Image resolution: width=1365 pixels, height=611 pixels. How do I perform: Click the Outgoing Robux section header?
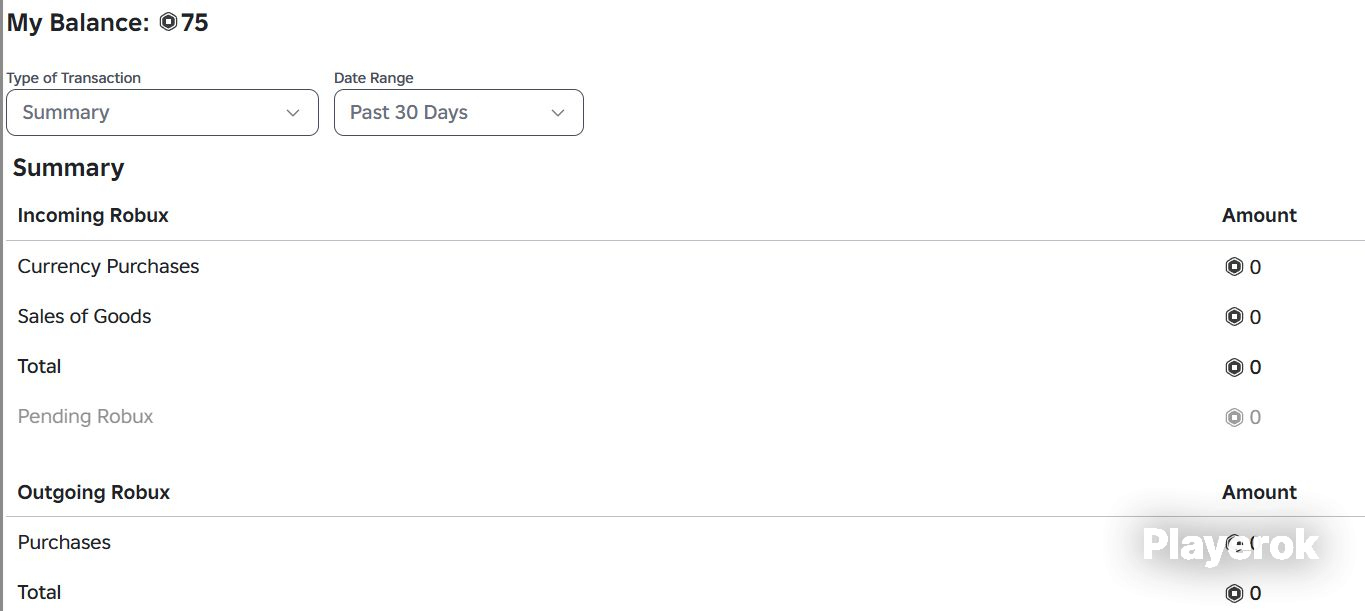coord(94,492)
